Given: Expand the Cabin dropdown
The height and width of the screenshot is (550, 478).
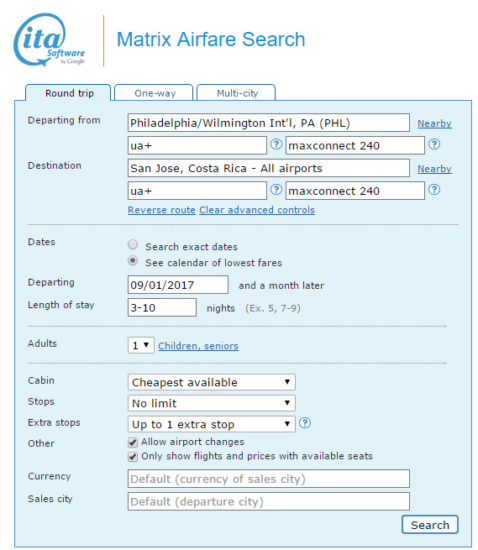Looking at the screenshot, I should (211, 382).
